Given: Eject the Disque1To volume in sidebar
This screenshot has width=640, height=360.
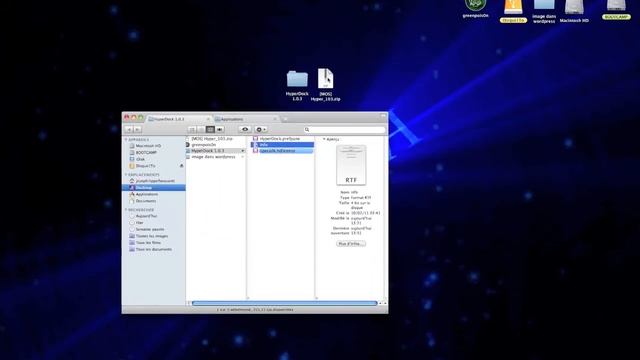Looking at the screenshot, I should (181, 166).
